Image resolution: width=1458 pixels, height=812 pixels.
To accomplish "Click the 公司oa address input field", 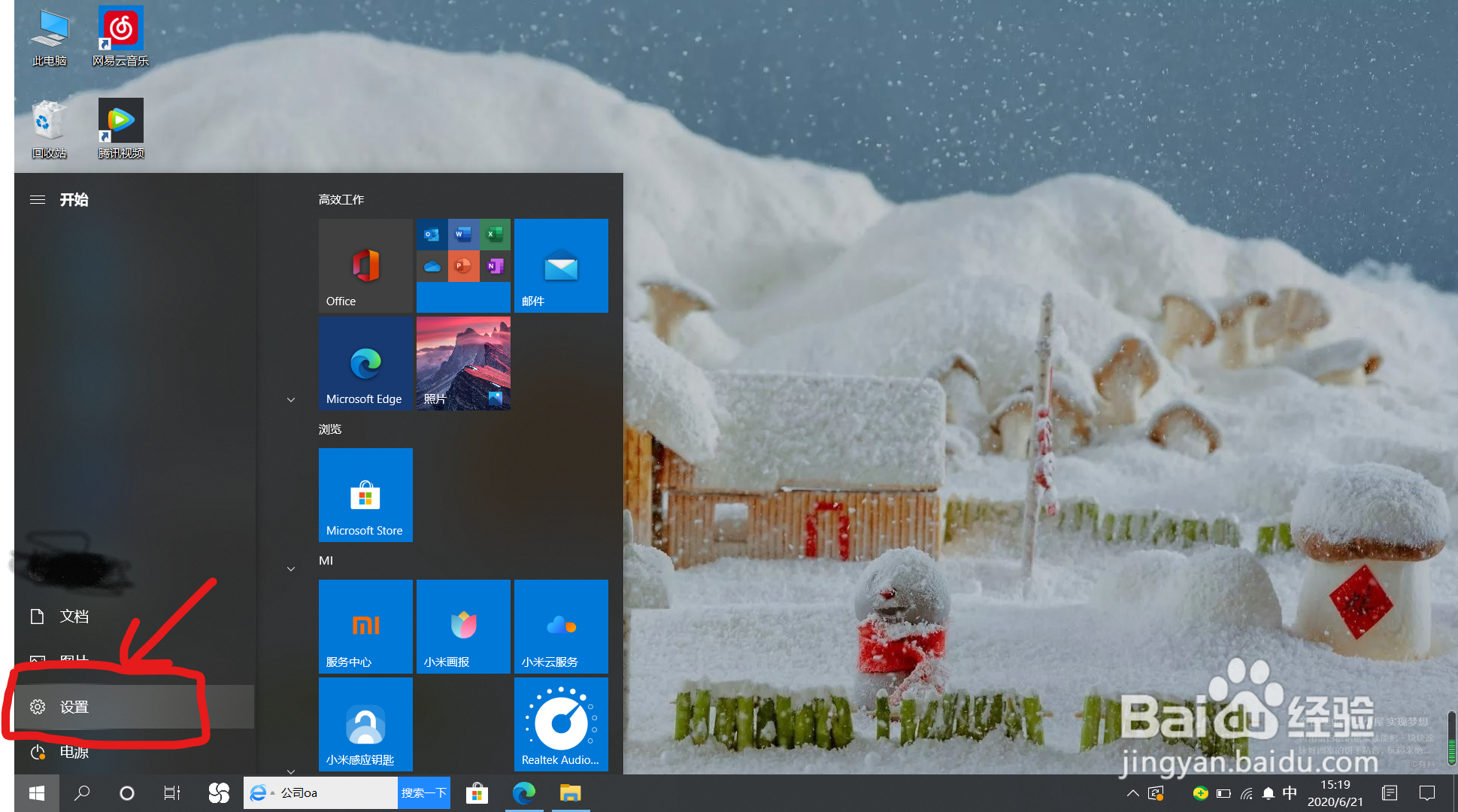I will pyautogui.click(x=323, y=792).
